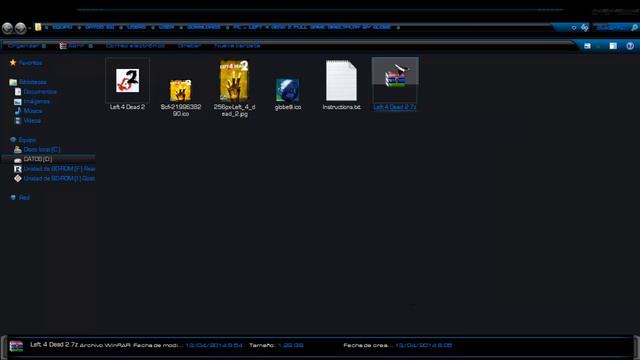Click the Imágenes icon in sidebar
The image size is (640, 360).
(18, 101)
